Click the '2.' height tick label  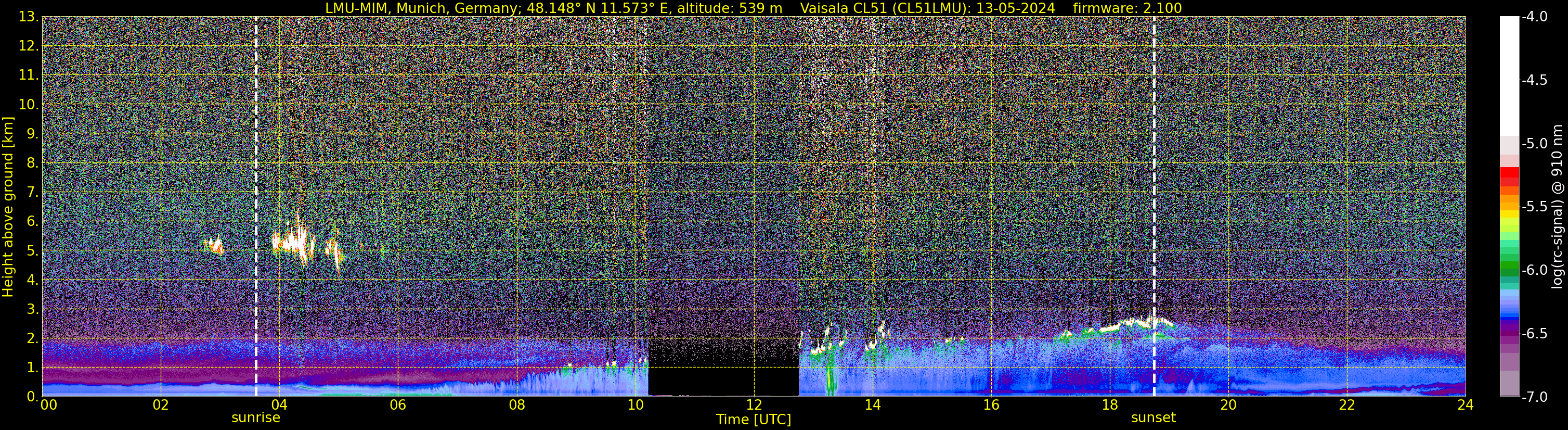(32, 338)
